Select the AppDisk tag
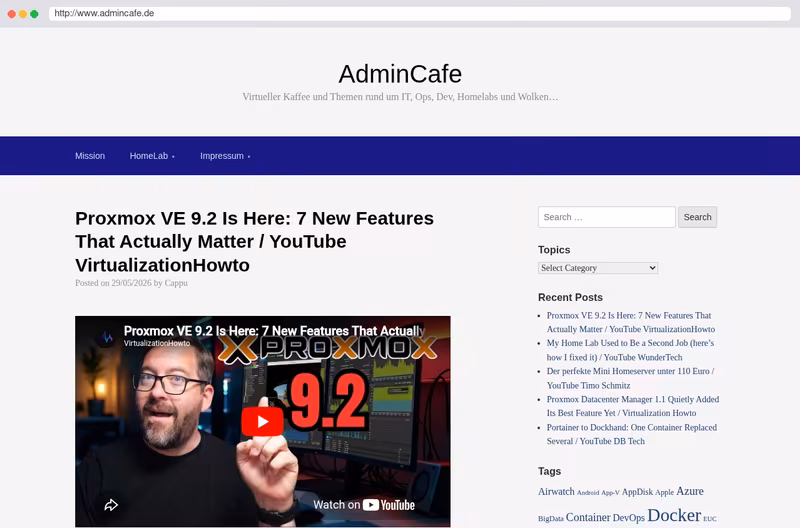 (x=637, y=492)
